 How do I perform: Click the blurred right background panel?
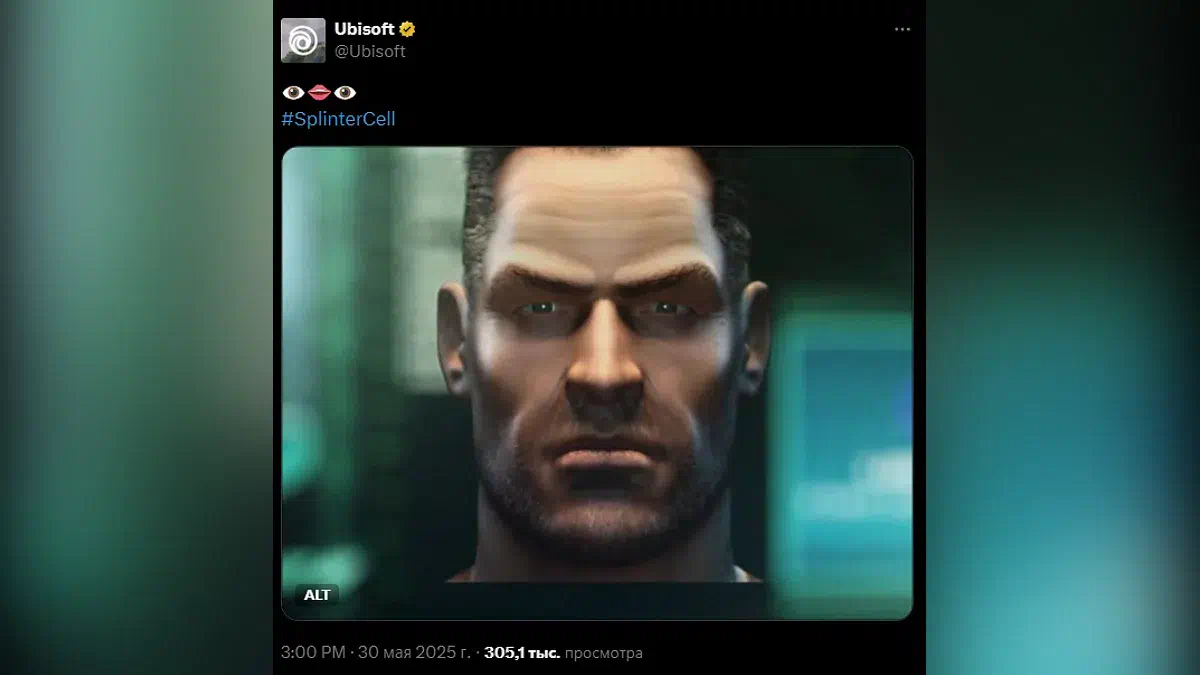coord(1062,337)
